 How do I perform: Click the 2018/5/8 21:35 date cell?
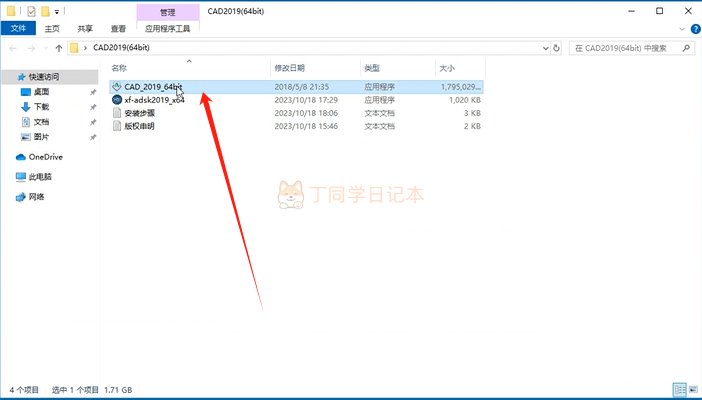(301, 87)
